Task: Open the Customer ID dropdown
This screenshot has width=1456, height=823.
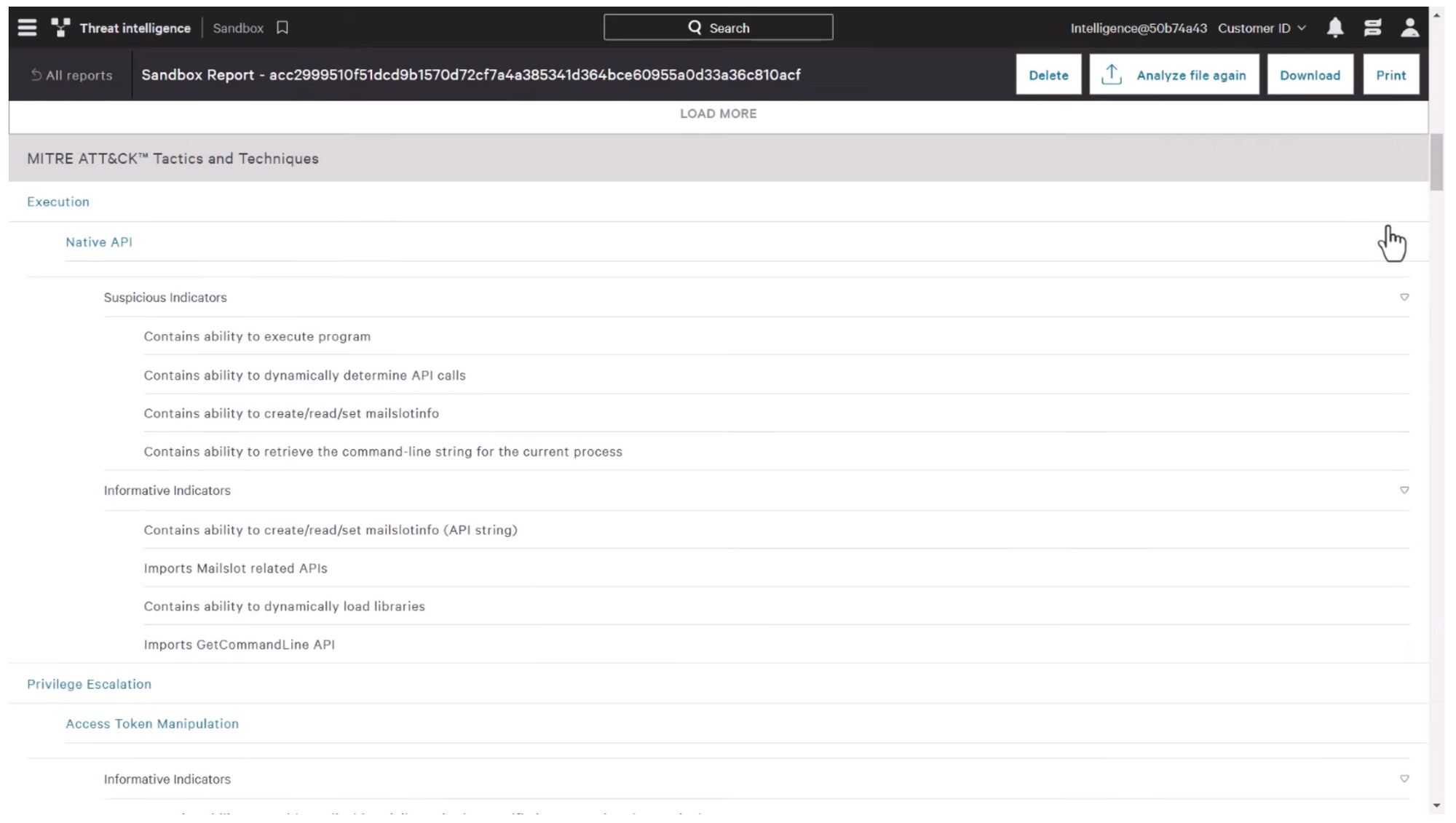Action: coord(1262,28)
